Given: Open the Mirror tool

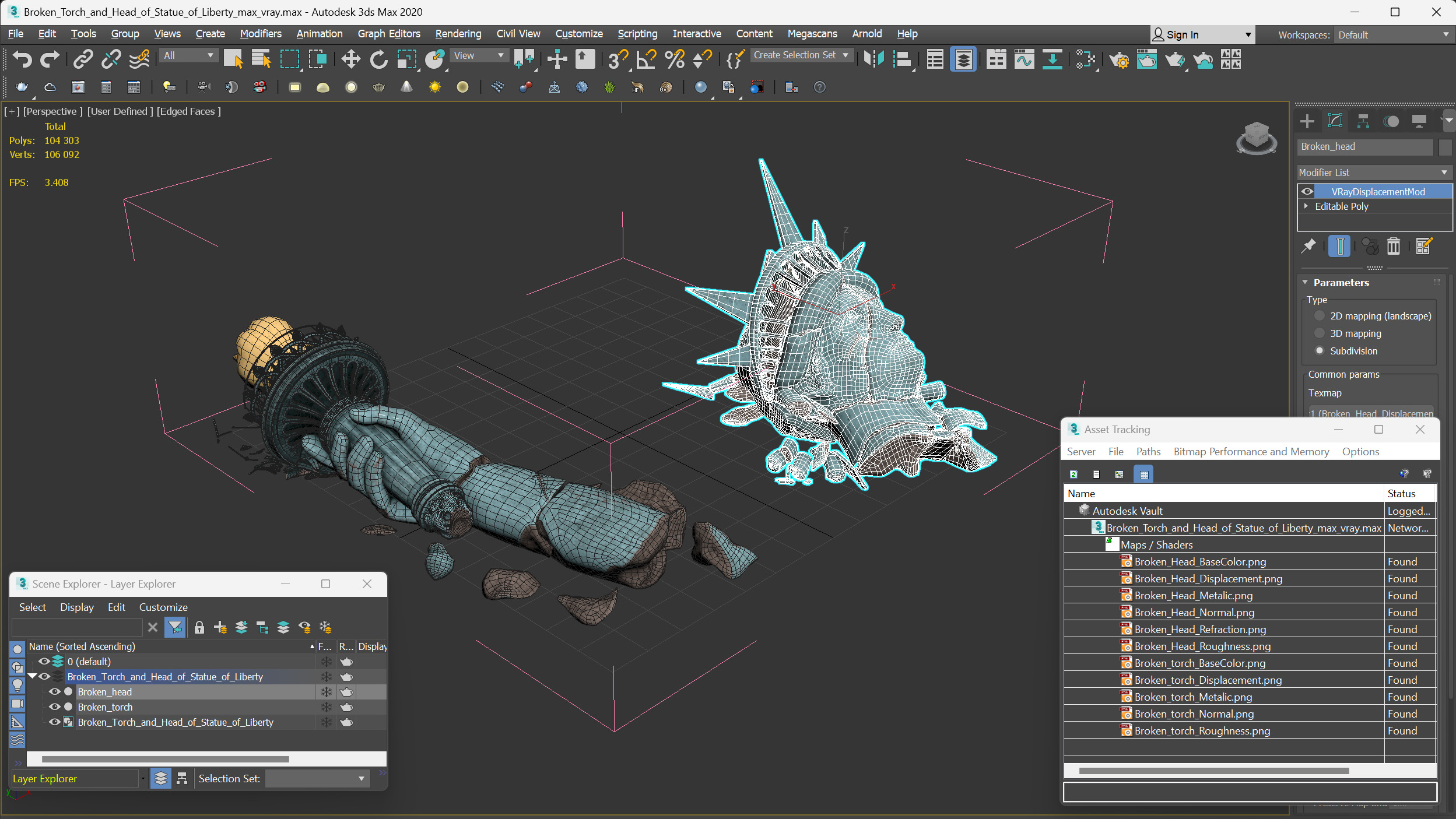Looking at the screenshot, I should pos(873,59).
